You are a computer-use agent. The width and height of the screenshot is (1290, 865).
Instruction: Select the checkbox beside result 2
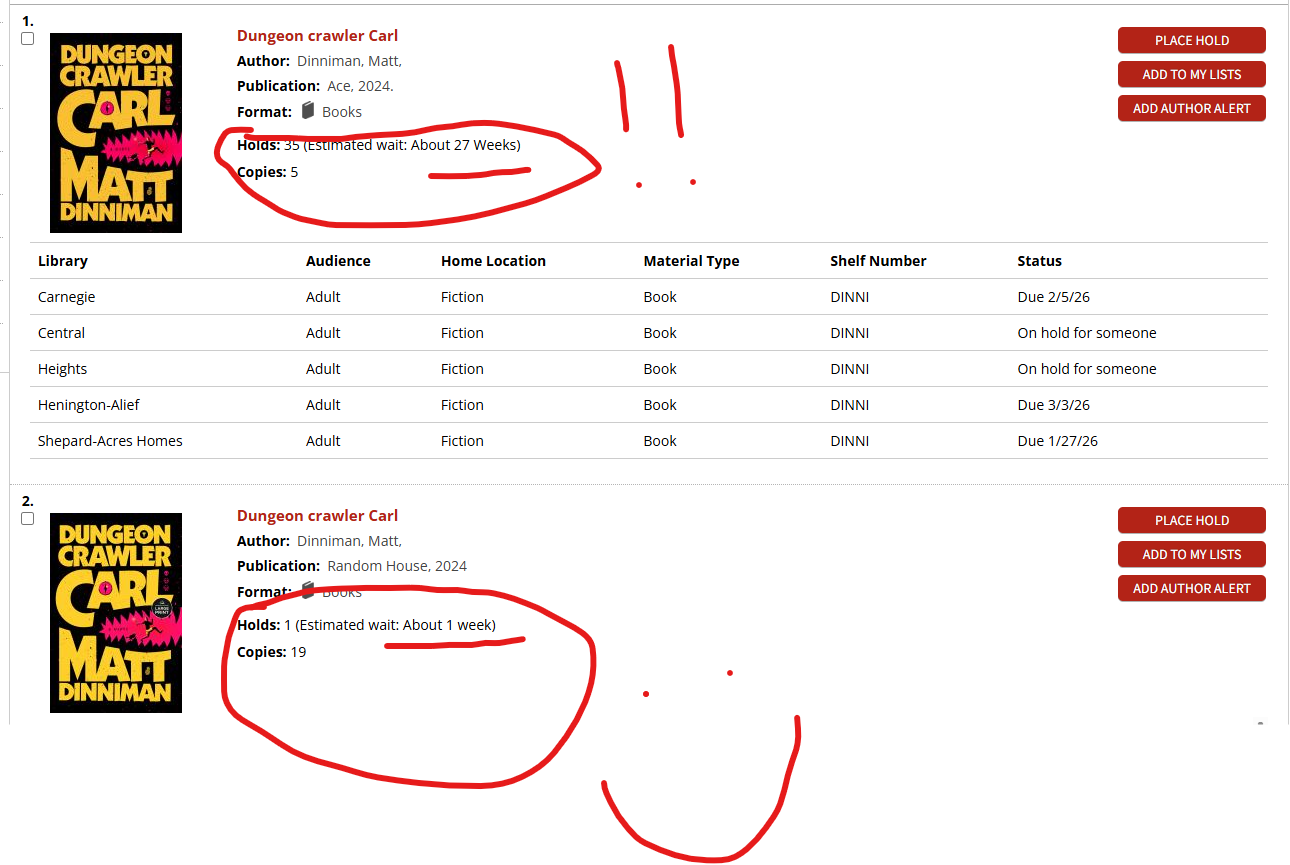coord(28,519)
